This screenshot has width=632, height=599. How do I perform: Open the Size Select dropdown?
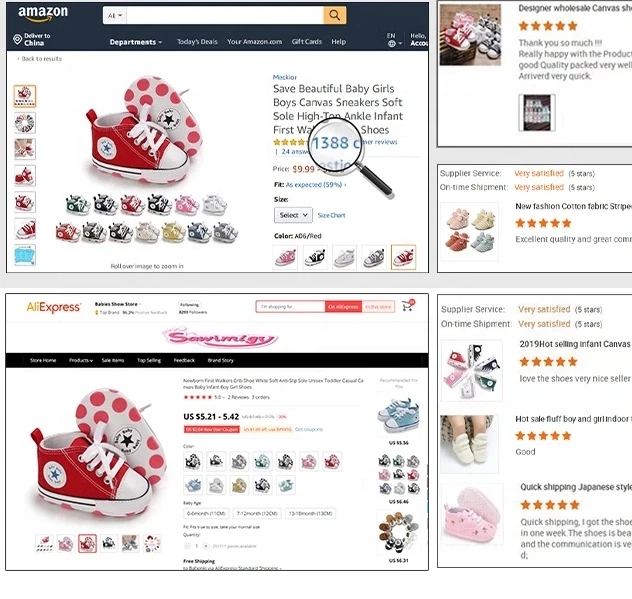[x=293, y=215]
